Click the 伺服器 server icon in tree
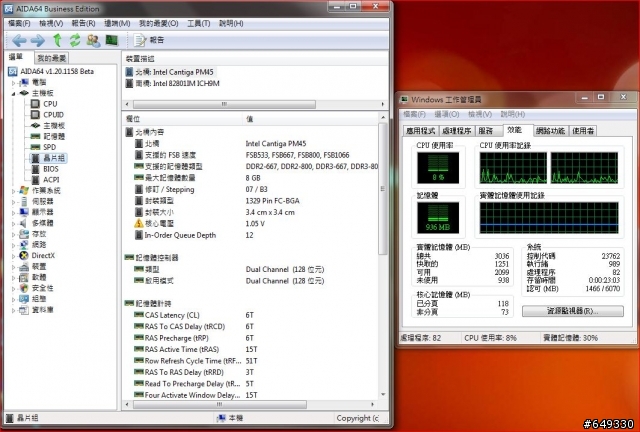This screenshot has width=640, height=432. (24, 201)
